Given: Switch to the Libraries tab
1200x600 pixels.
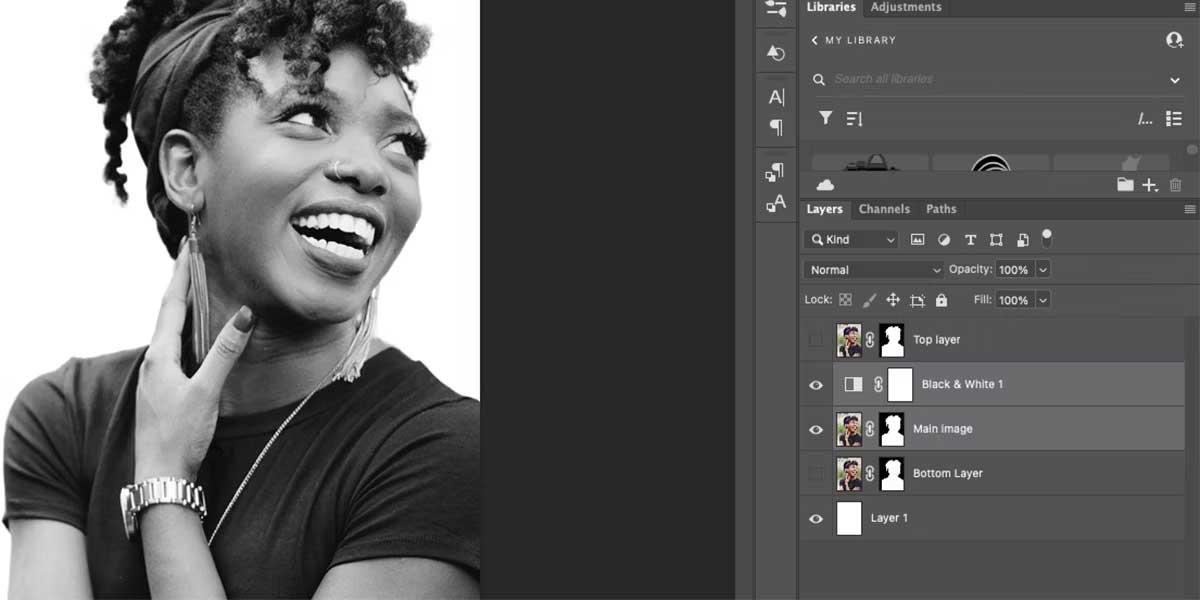Looking at the screenshot, I should pos(831,7).
